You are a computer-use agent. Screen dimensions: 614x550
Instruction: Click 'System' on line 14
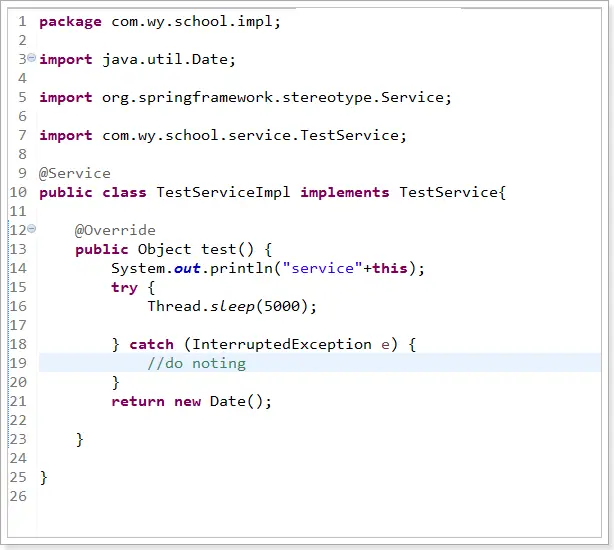(138, 269)
